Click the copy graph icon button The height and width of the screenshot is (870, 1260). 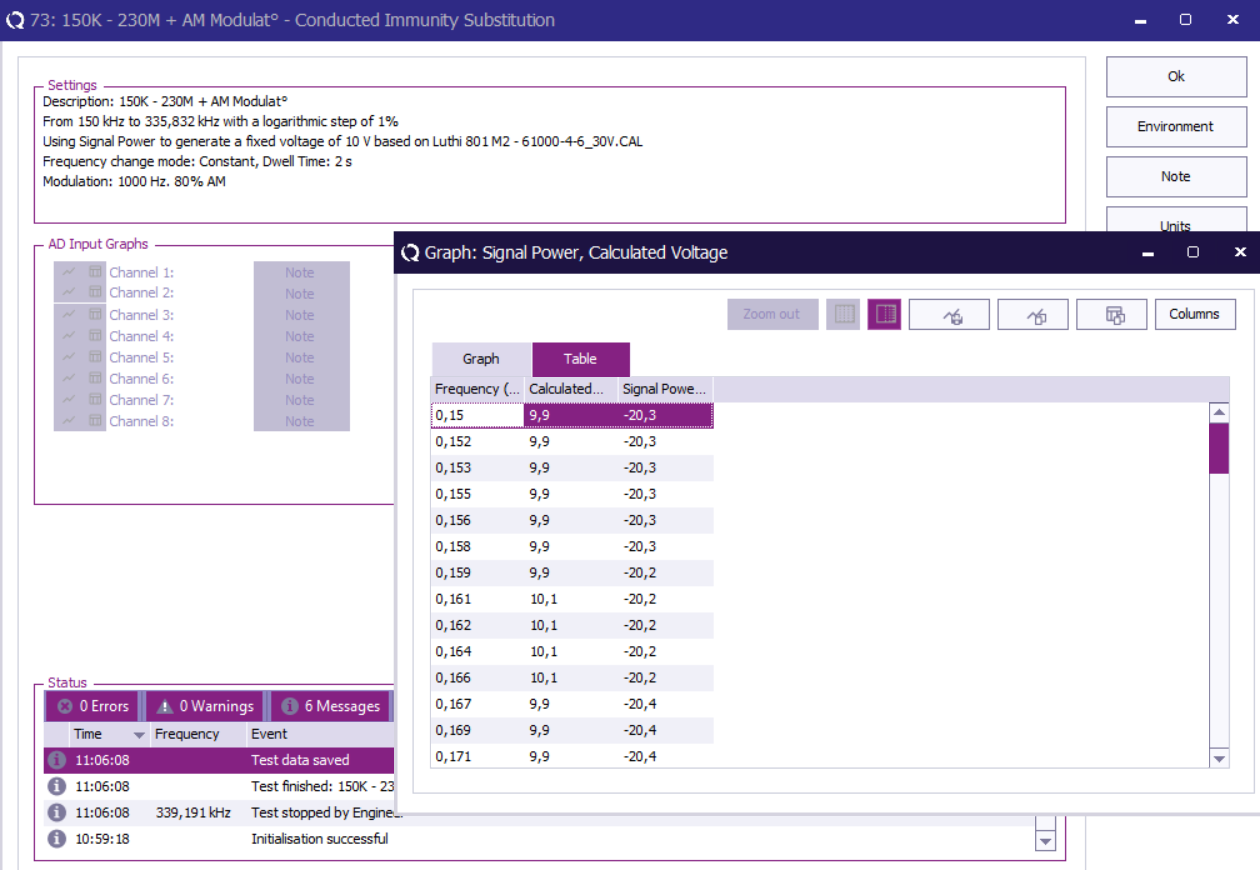[1033, 314]
